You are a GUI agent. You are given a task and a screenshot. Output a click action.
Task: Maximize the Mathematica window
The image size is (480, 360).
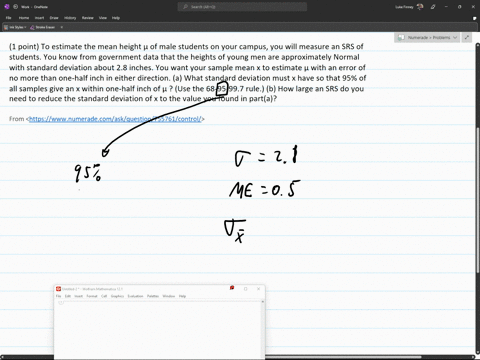[246, 289]
